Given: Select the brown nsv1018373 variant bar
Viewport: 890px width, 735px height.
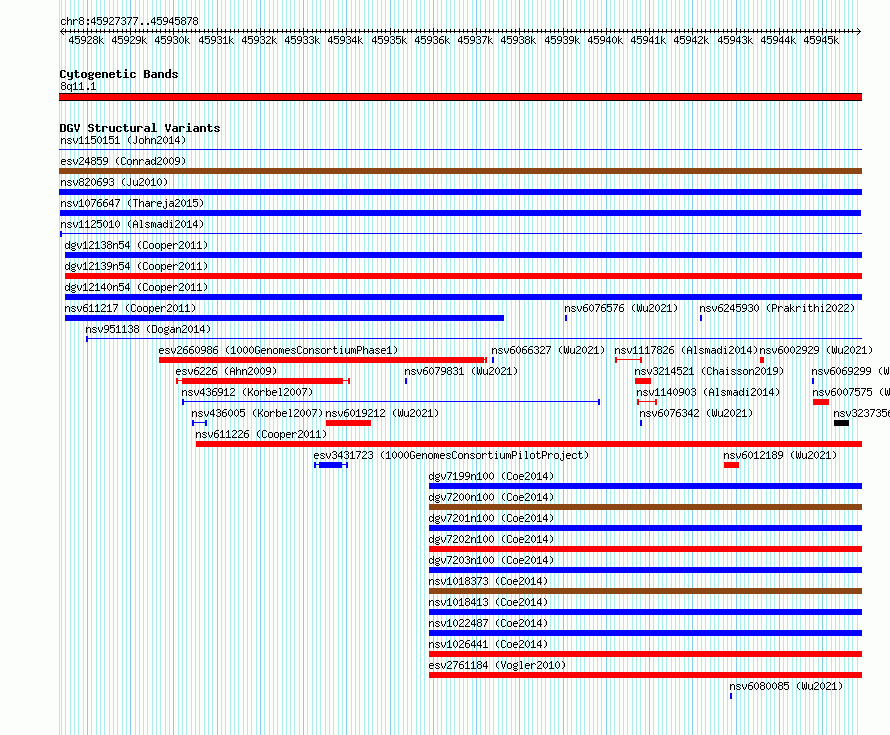Looking at the screenshot, I should 645,591.
